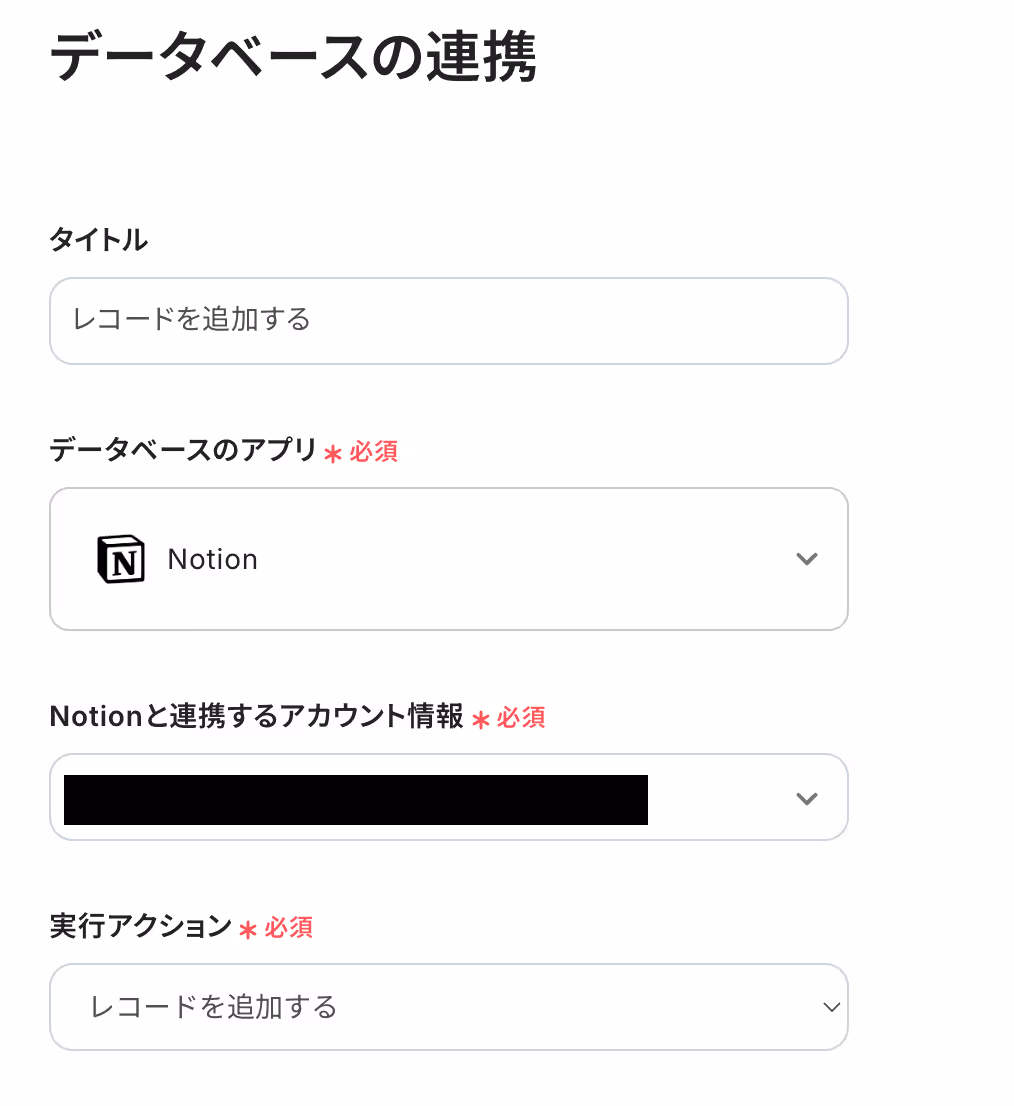Click red asterisk beside データベースのアプリ
The height and width of the screenshot is (1106, 1014).
pos(333,454)
